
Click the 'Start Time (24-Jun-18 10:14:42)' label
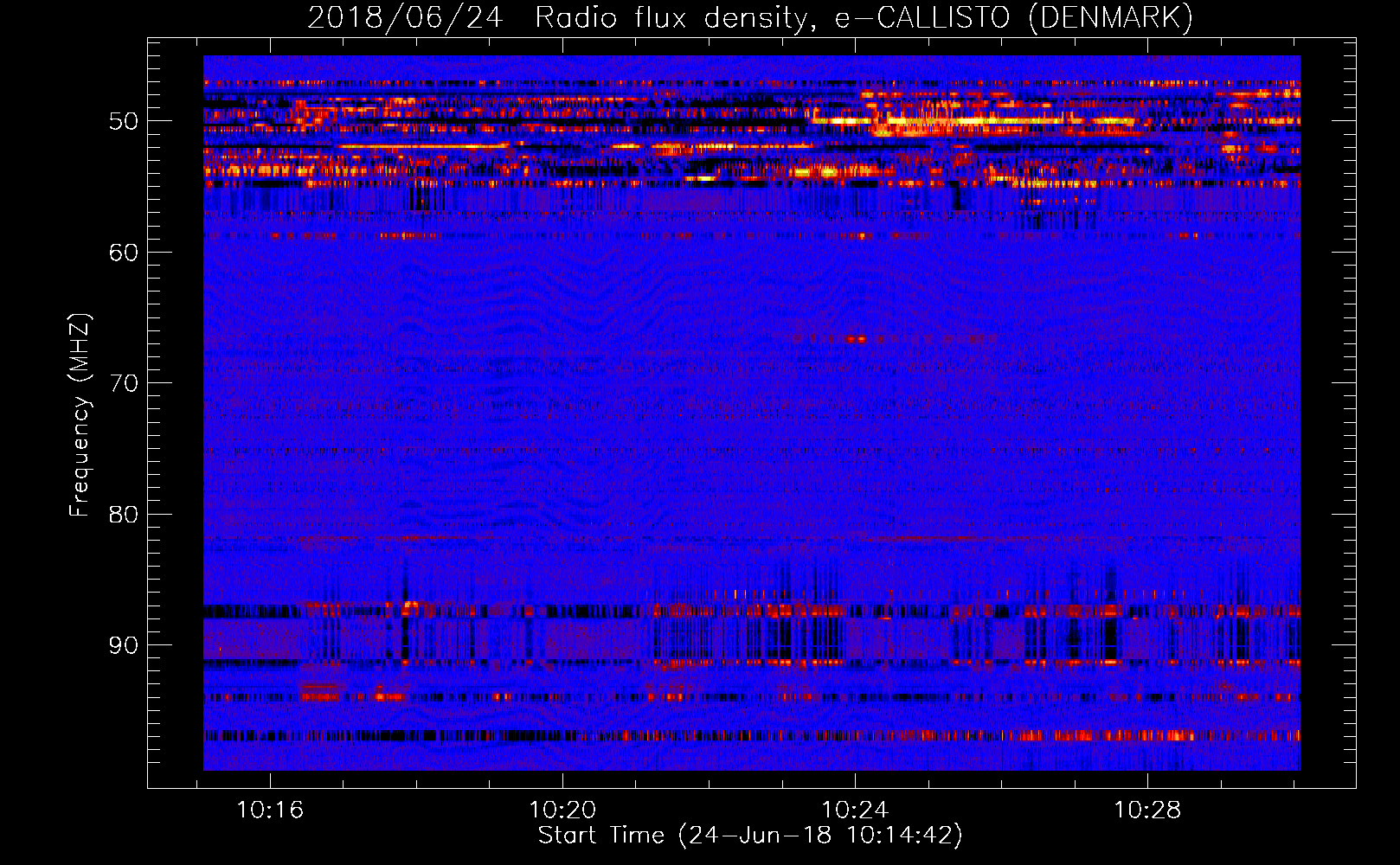[750, 836]
